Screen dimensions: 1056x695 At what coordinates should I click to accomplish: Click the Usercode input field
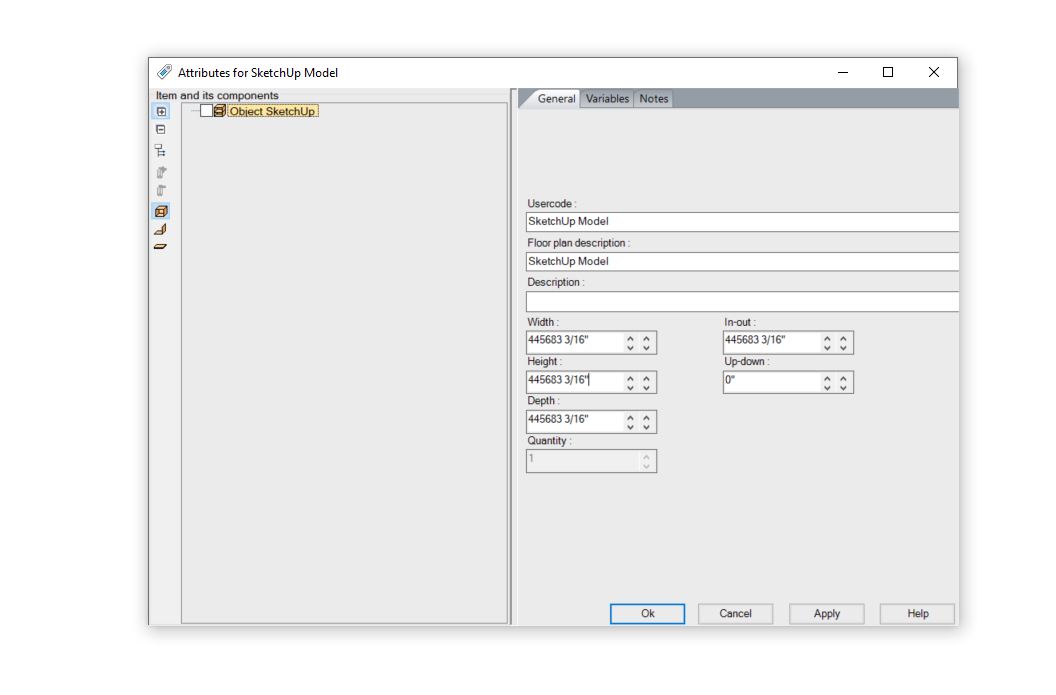(741, 222)
